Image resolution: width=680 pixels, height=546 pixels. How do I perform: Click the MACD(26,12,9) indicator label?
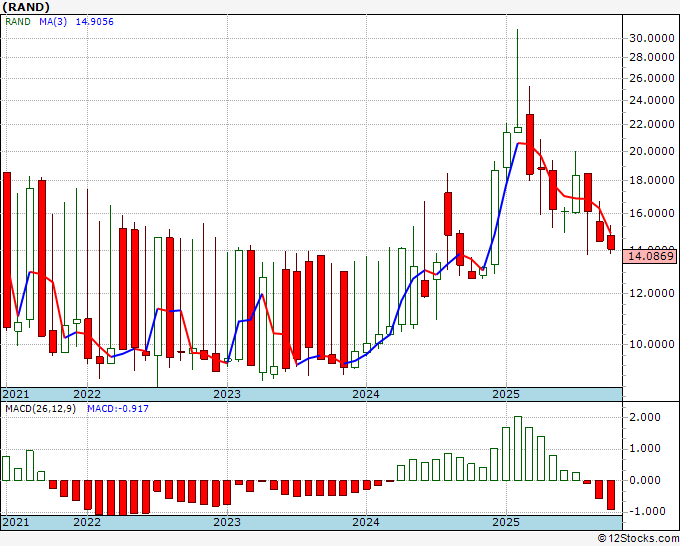40,409
